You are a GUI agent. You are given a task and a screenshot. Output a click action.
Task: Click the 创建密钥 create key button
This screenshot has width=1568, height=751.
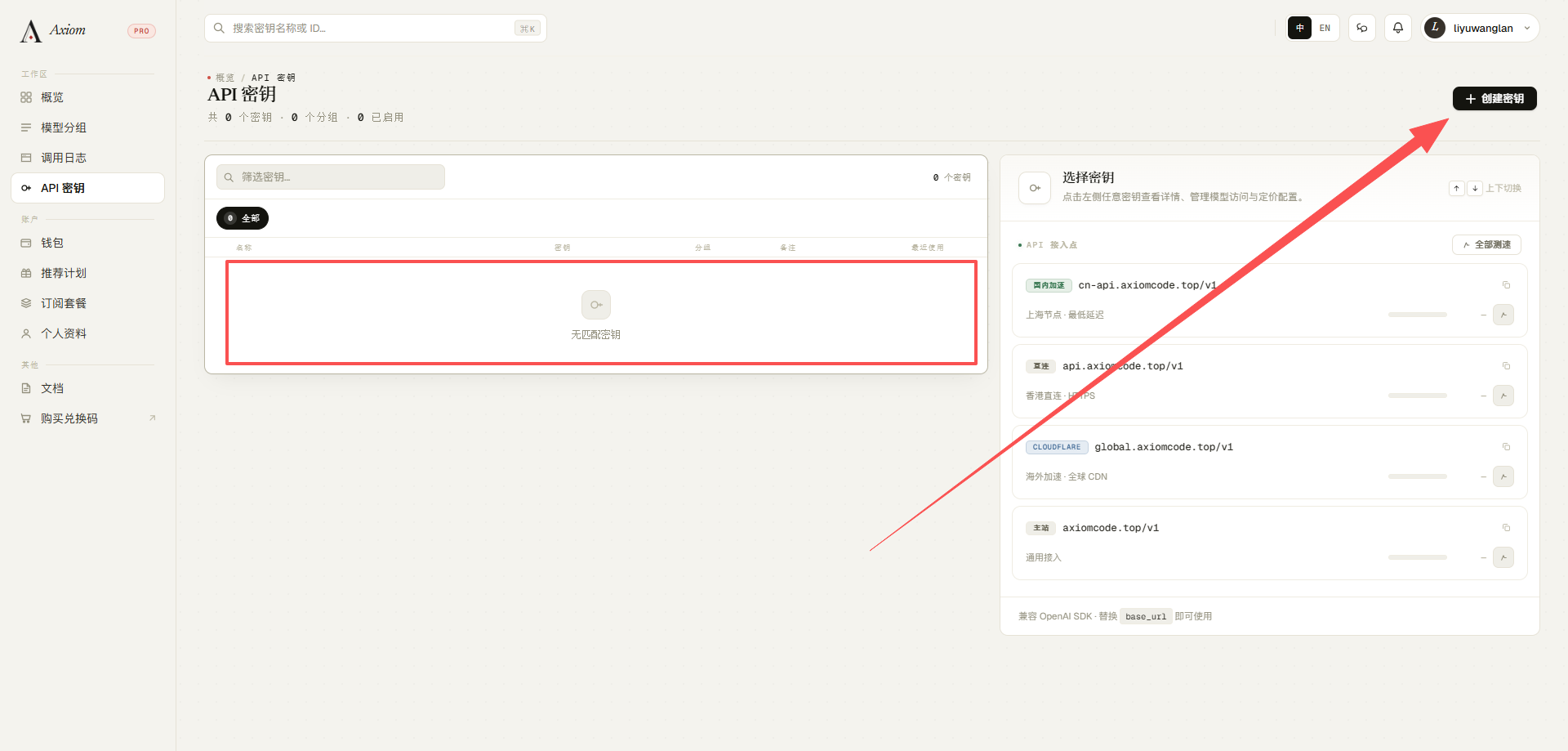click(x=1494, y=99)
